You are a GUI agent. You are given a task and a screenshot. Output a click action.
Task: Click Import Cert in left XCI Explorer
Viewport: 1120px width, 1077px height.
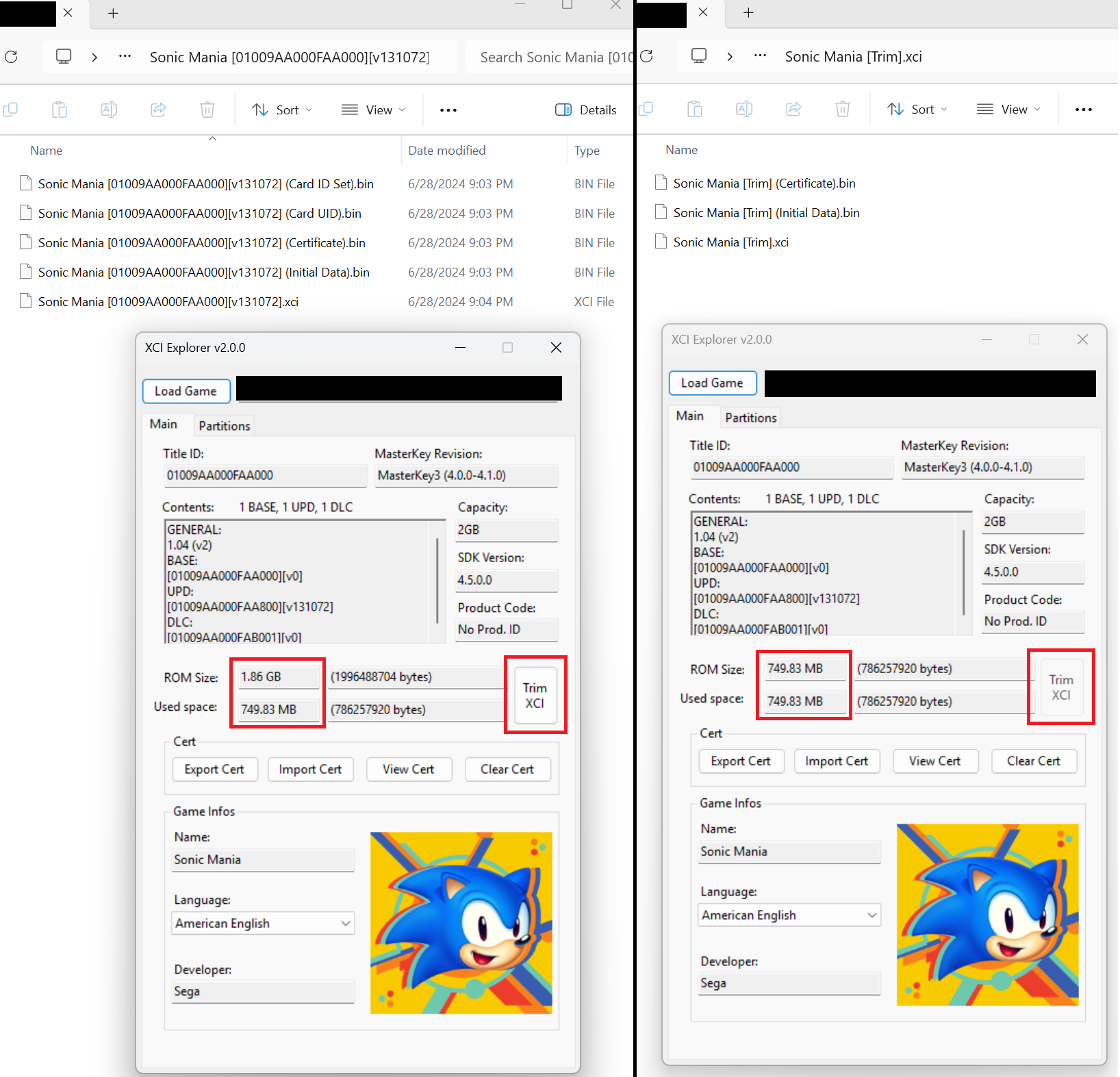coord(310,770)
